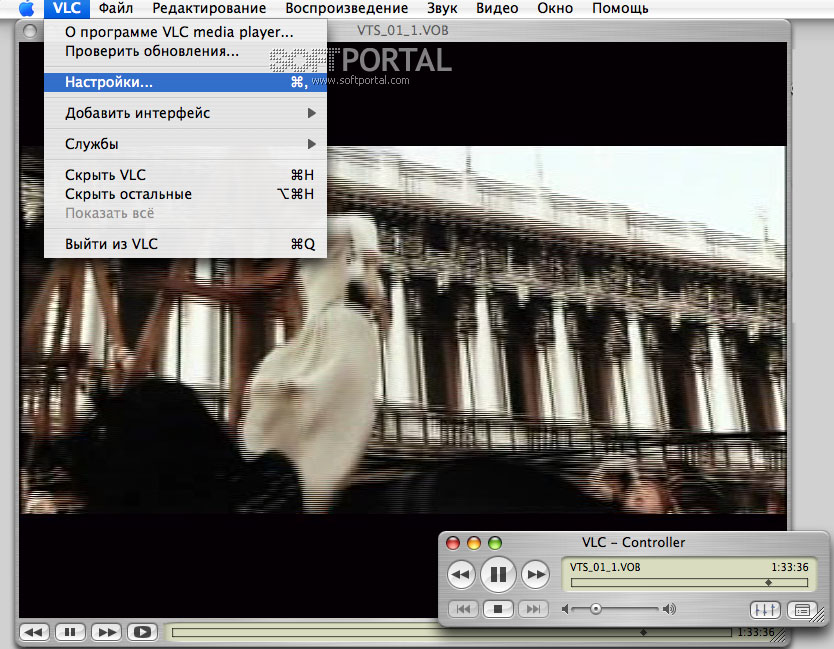
Task: Click rewind button in Controller window
Action: (461, 575)
